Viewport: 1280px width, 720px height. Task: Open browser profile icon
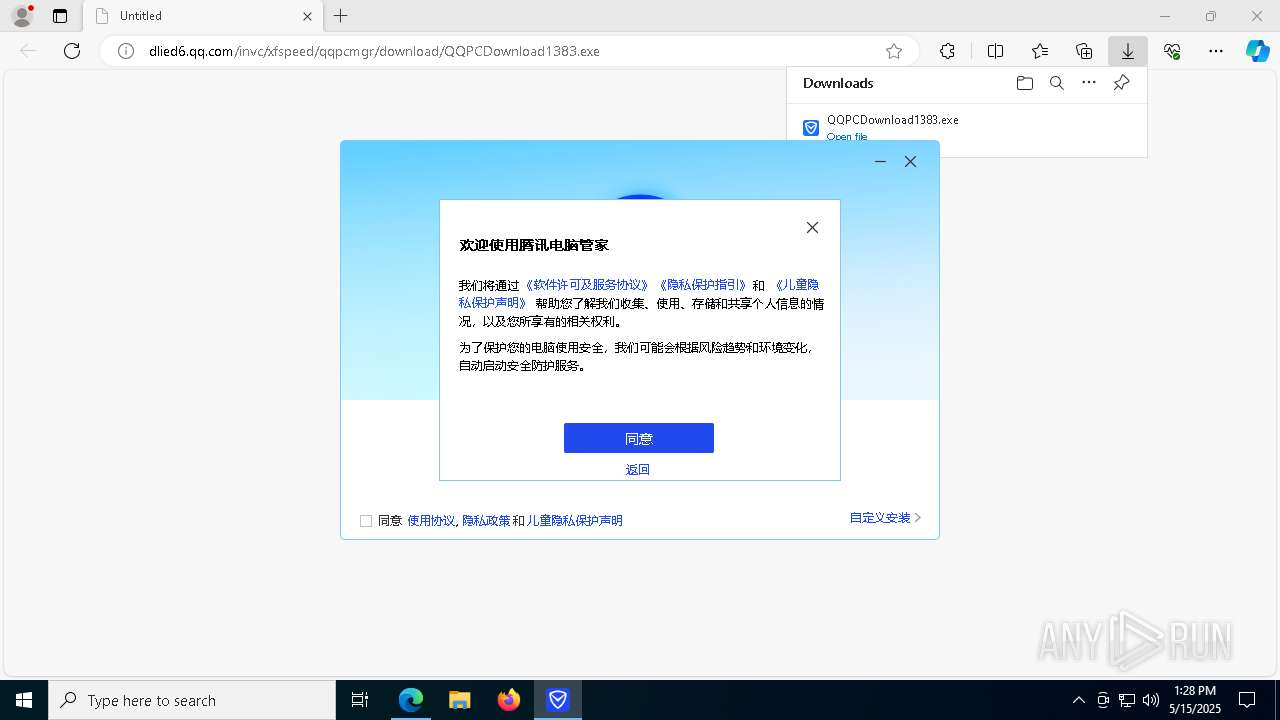pos(22,16)
